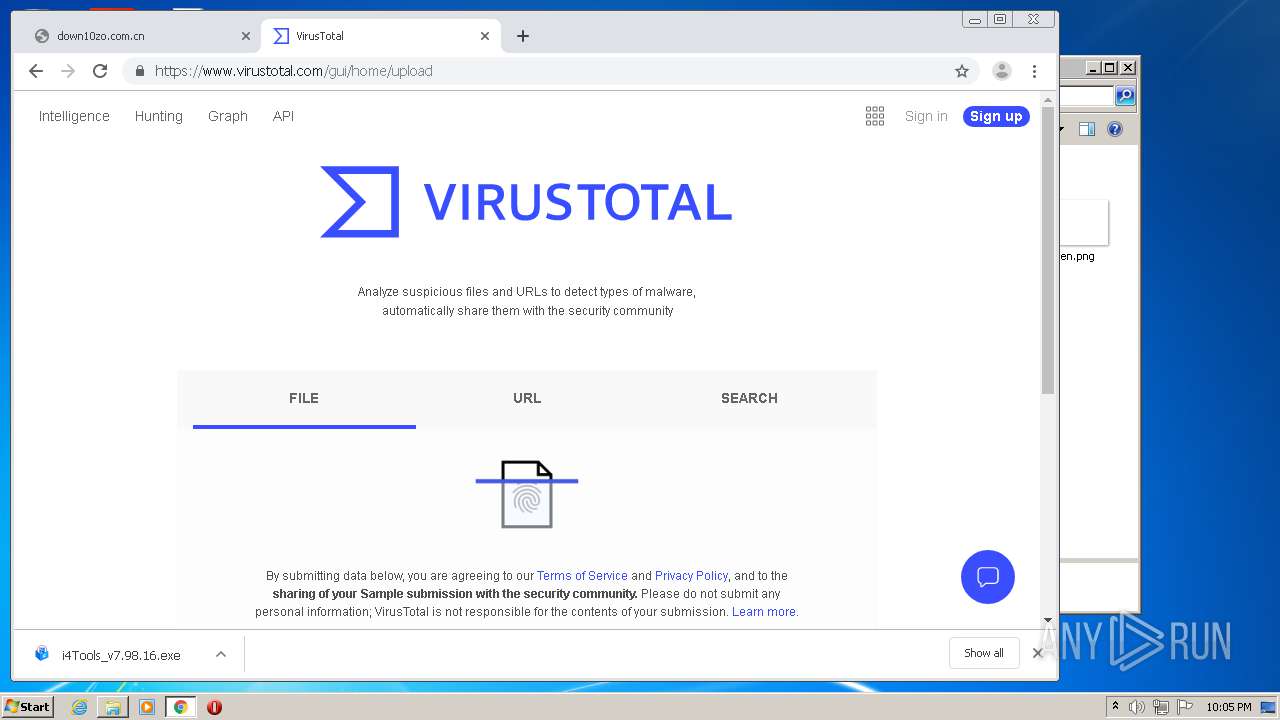1280x720 pixels.
Task: Click the browser forward arrow
Action: coord(68,71)
